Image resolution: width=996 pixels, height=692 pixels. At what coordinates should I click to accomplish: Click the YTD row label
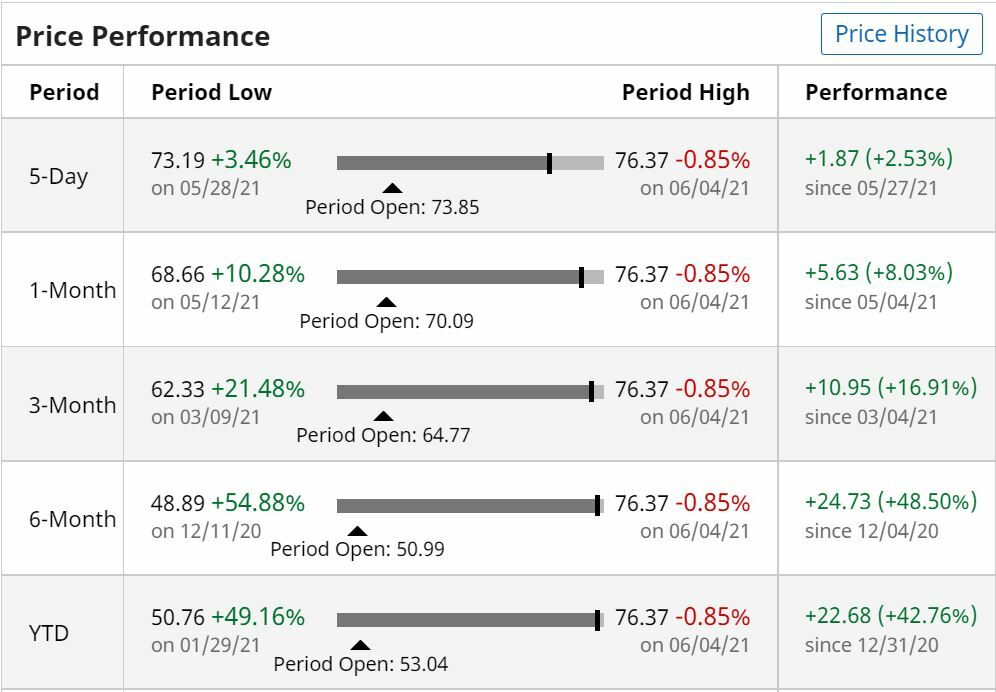(49, 634)
